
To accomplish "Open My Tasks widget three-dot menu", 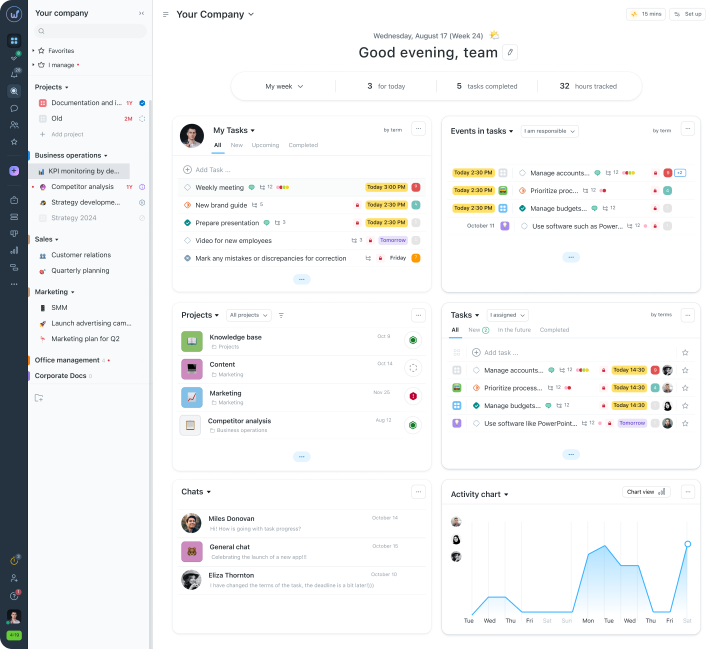I will (418, 129).
